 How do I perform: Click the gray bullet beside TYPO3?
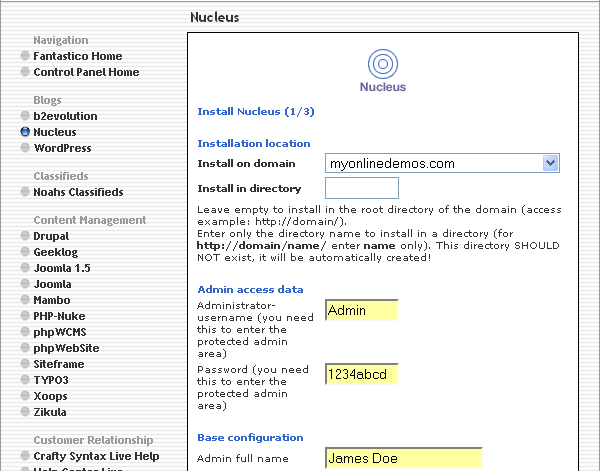pos(25,380)
